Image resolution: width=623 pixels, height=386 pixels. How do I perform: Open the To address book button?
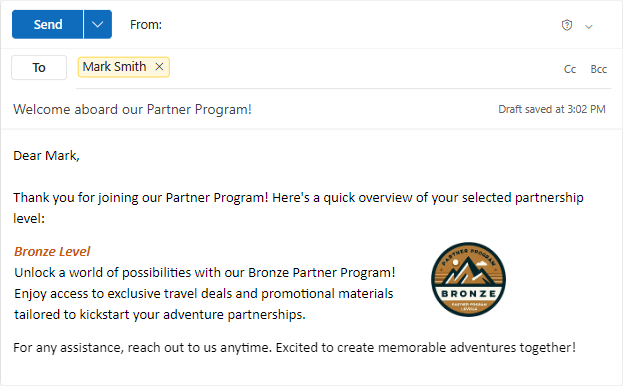39,68
